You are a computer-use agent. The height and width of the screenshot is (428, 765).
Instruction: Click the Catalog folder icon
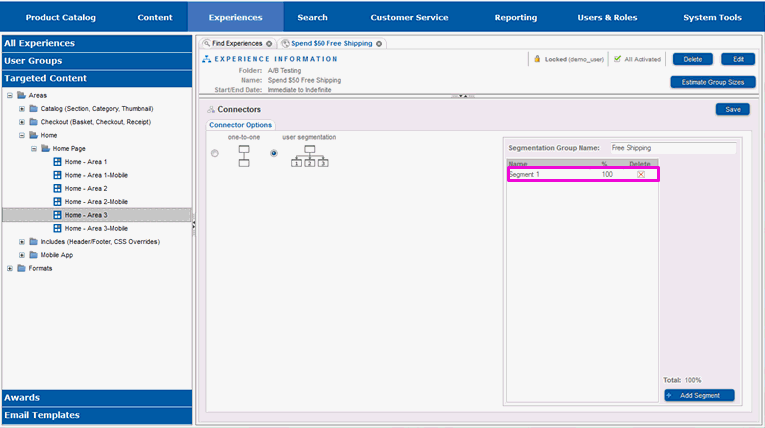pos(34,108)
